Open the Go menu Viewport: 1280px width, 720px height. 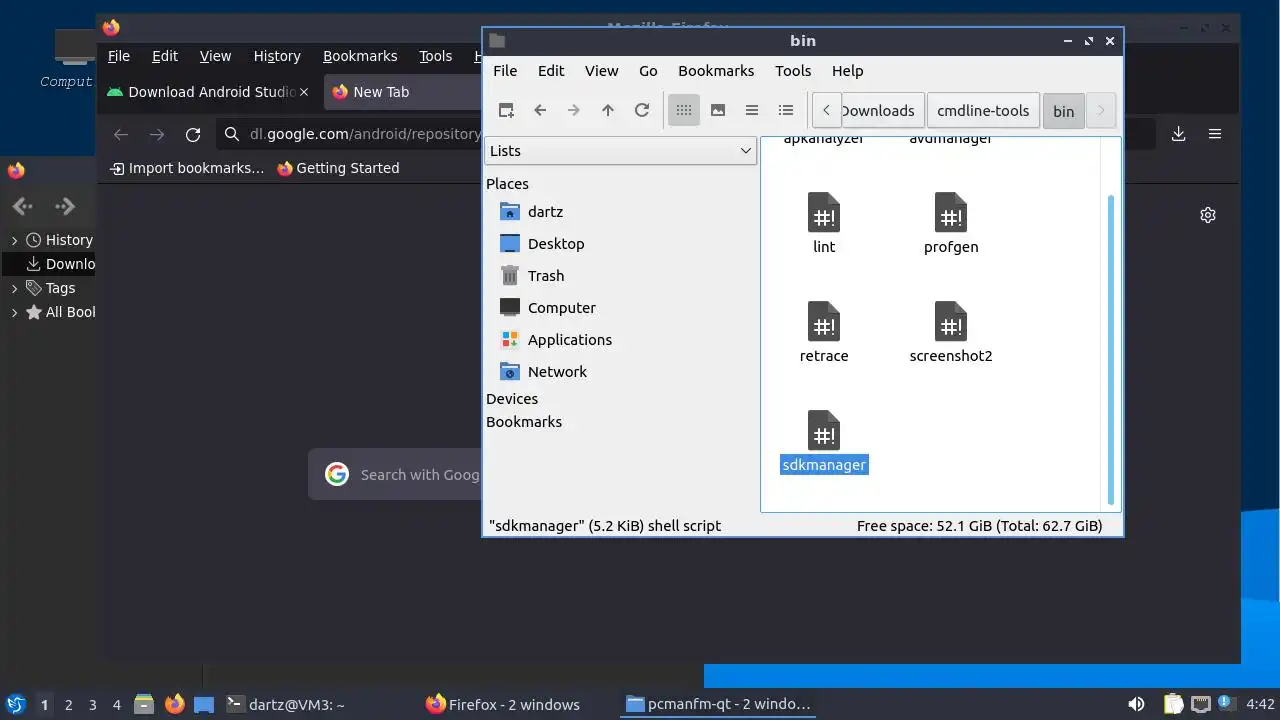click(x=648, y=71)
